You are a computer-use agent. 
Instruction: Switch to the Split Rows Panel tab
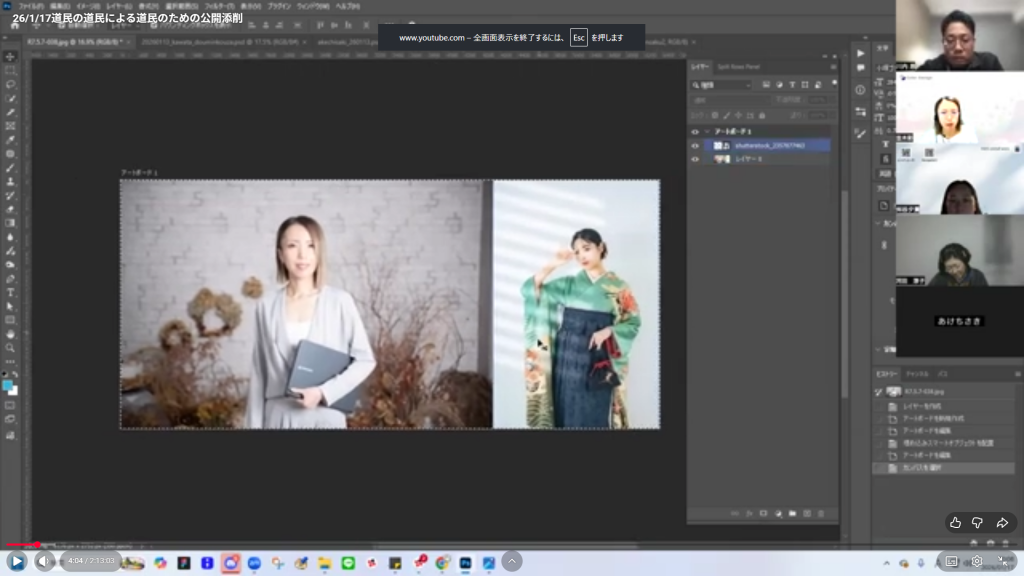click(x=739, y=67)
